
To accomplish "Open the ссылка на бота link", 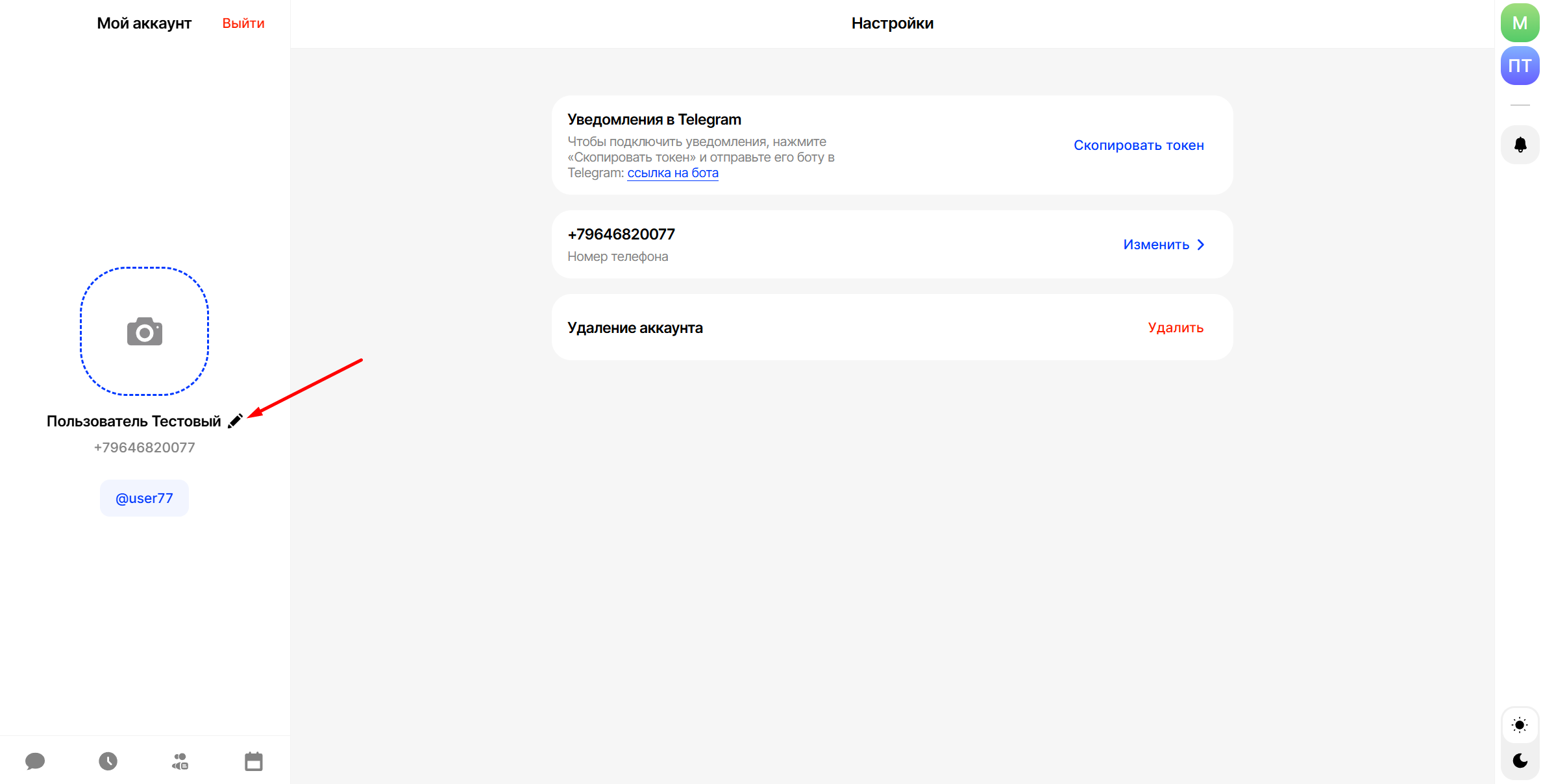I will (673, 173).
